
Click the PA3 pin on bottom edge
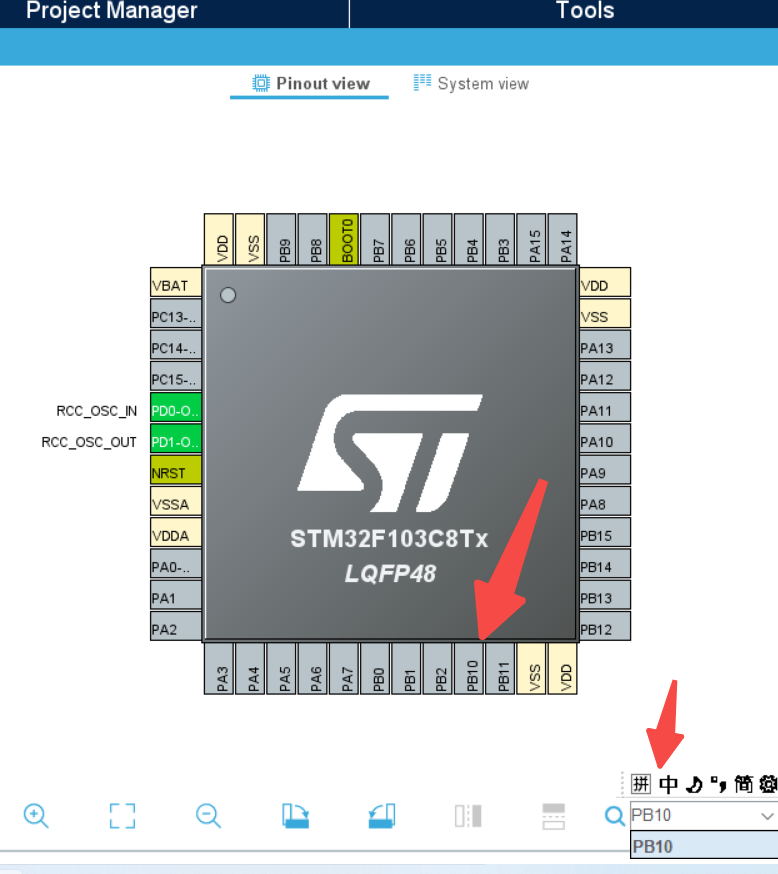219,668
